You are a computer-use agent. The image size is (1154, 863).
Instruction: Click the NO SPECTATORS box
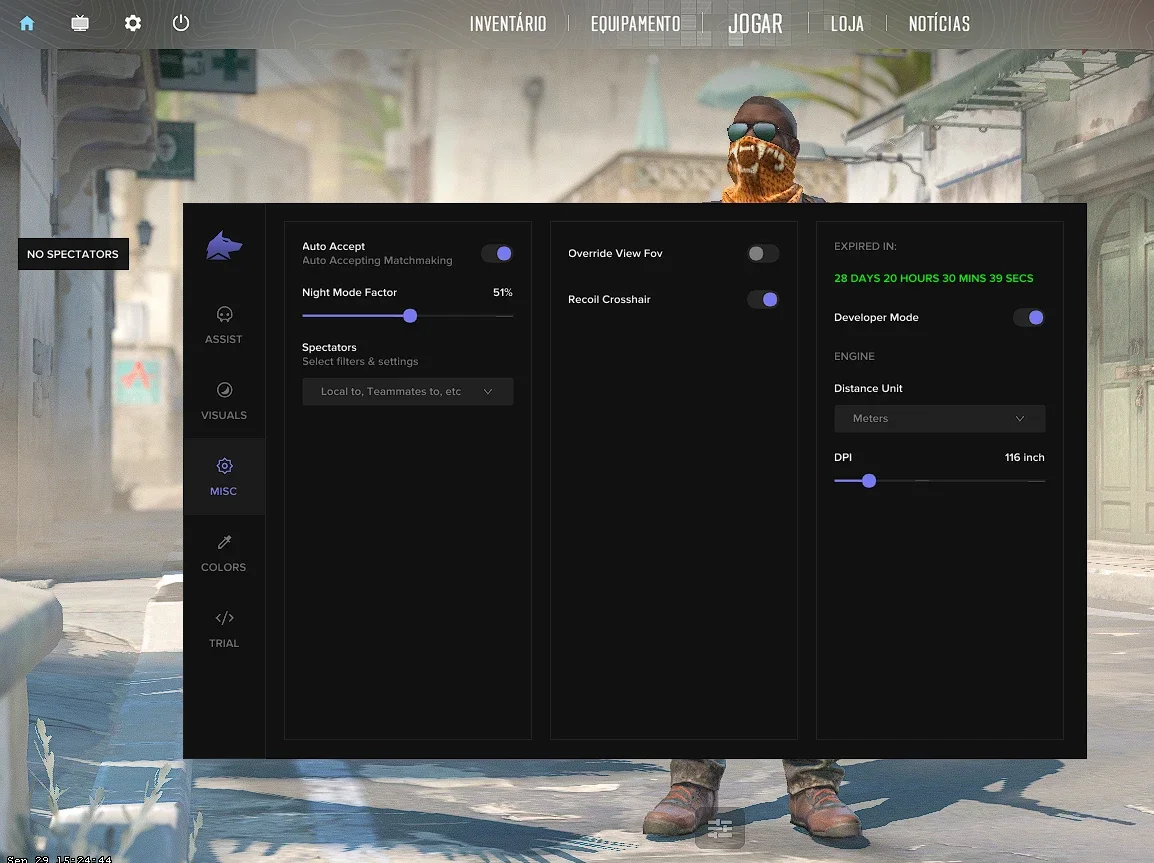point(74,254)
